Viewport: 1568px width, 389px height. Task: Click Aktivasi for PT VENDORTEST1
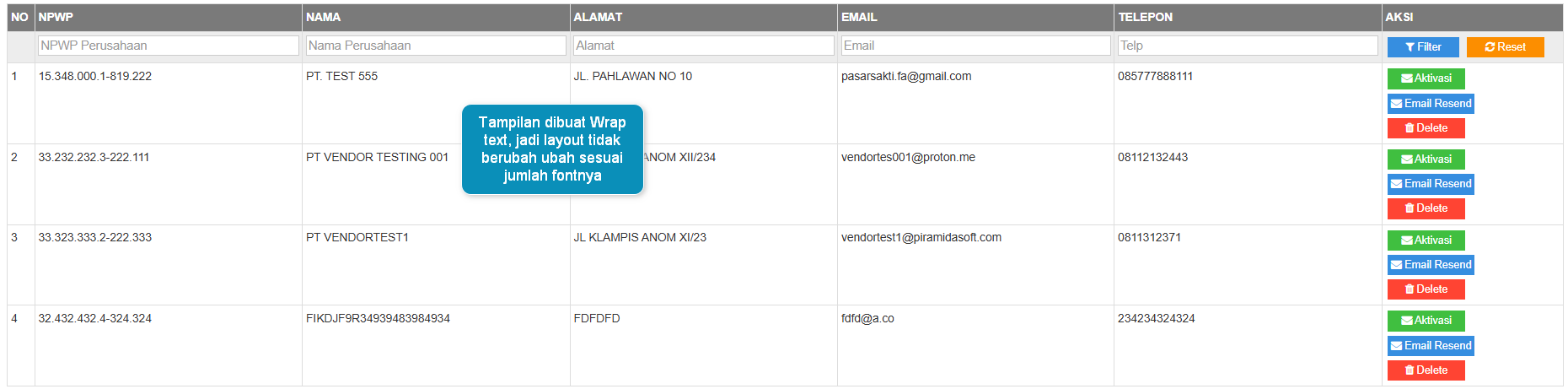tap(1426, 240)
